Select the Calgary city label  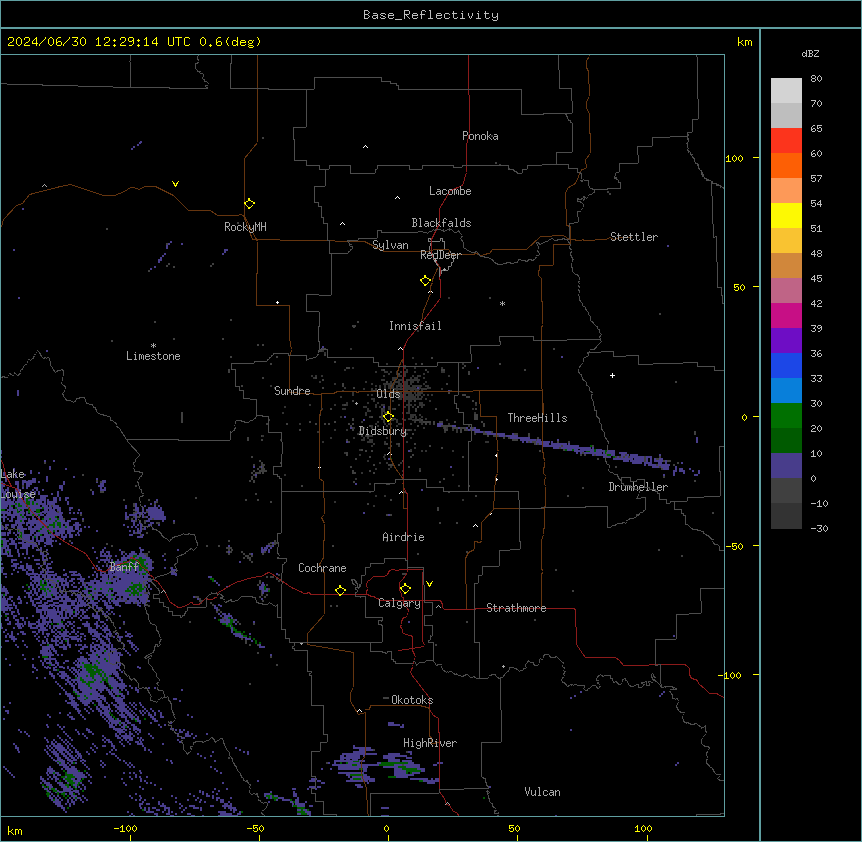[400, 603]
